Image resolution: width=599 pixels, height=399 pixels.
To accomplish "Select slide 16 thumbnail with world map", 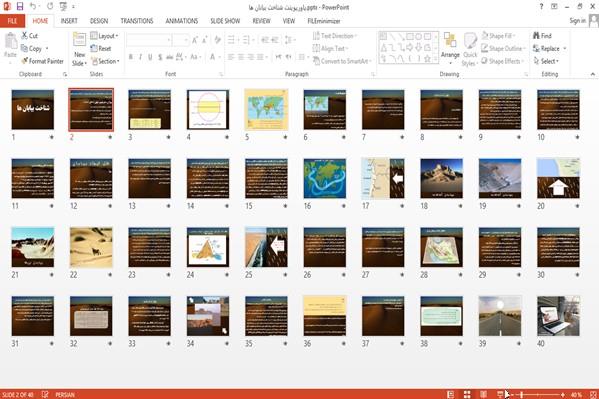I will pos(325,178).
